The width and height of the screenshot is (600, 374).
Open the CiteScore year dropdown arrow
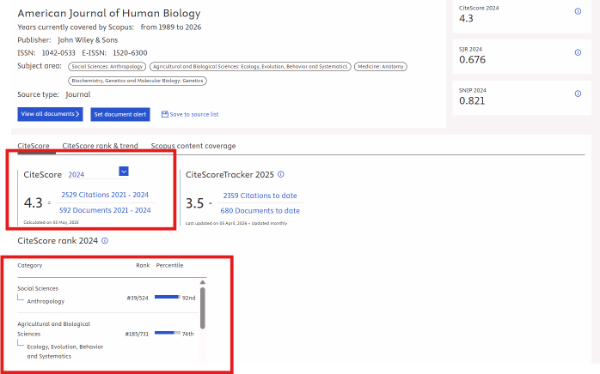click(x=124, y=171)
